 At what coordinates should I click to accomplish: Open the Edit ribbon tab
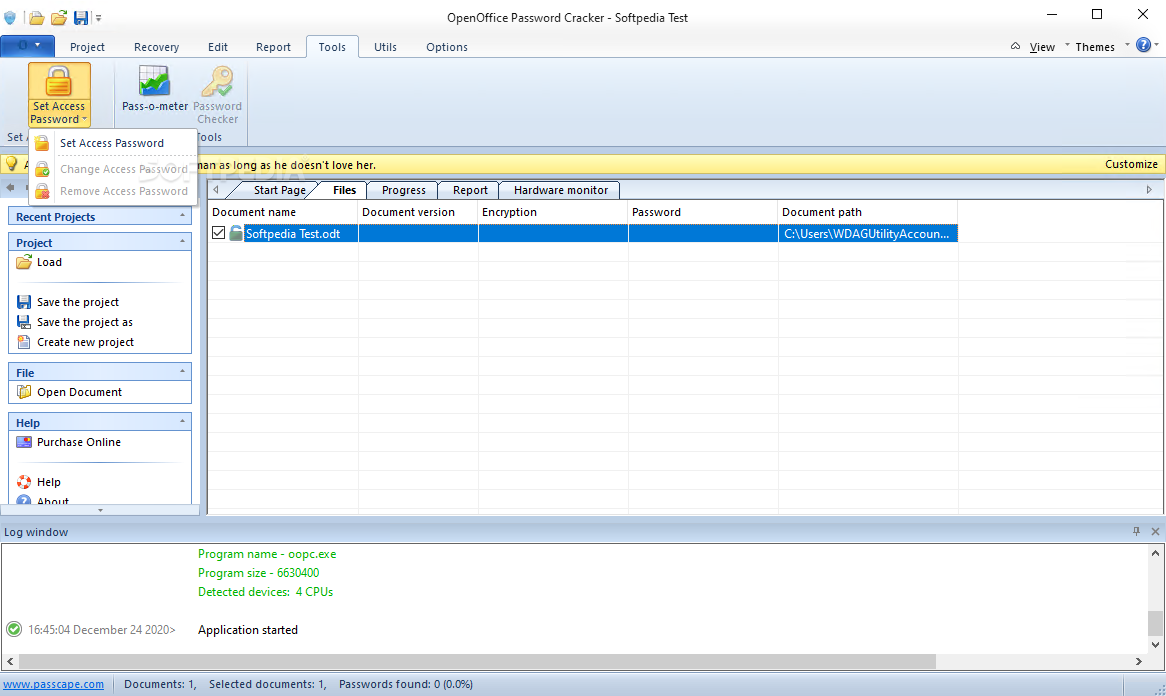[x=218, y=47]
